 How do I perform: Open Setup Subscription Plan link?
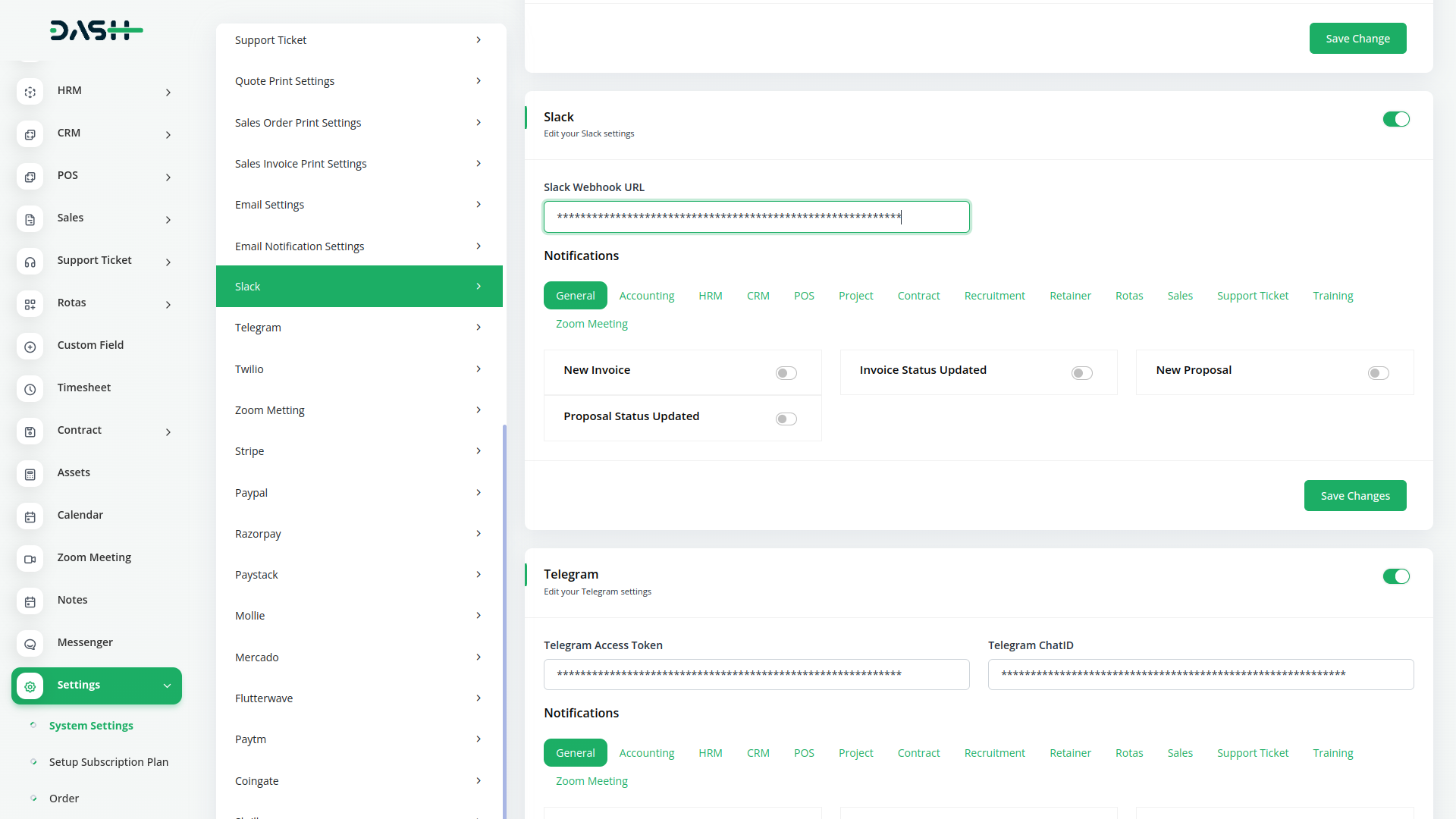(108, 761)
